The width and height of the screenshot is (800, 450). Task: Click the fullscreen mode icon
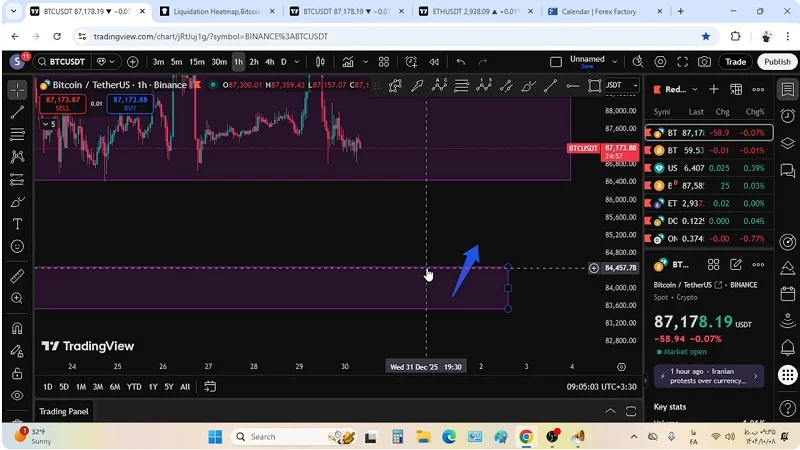click(x=683, y=62)
